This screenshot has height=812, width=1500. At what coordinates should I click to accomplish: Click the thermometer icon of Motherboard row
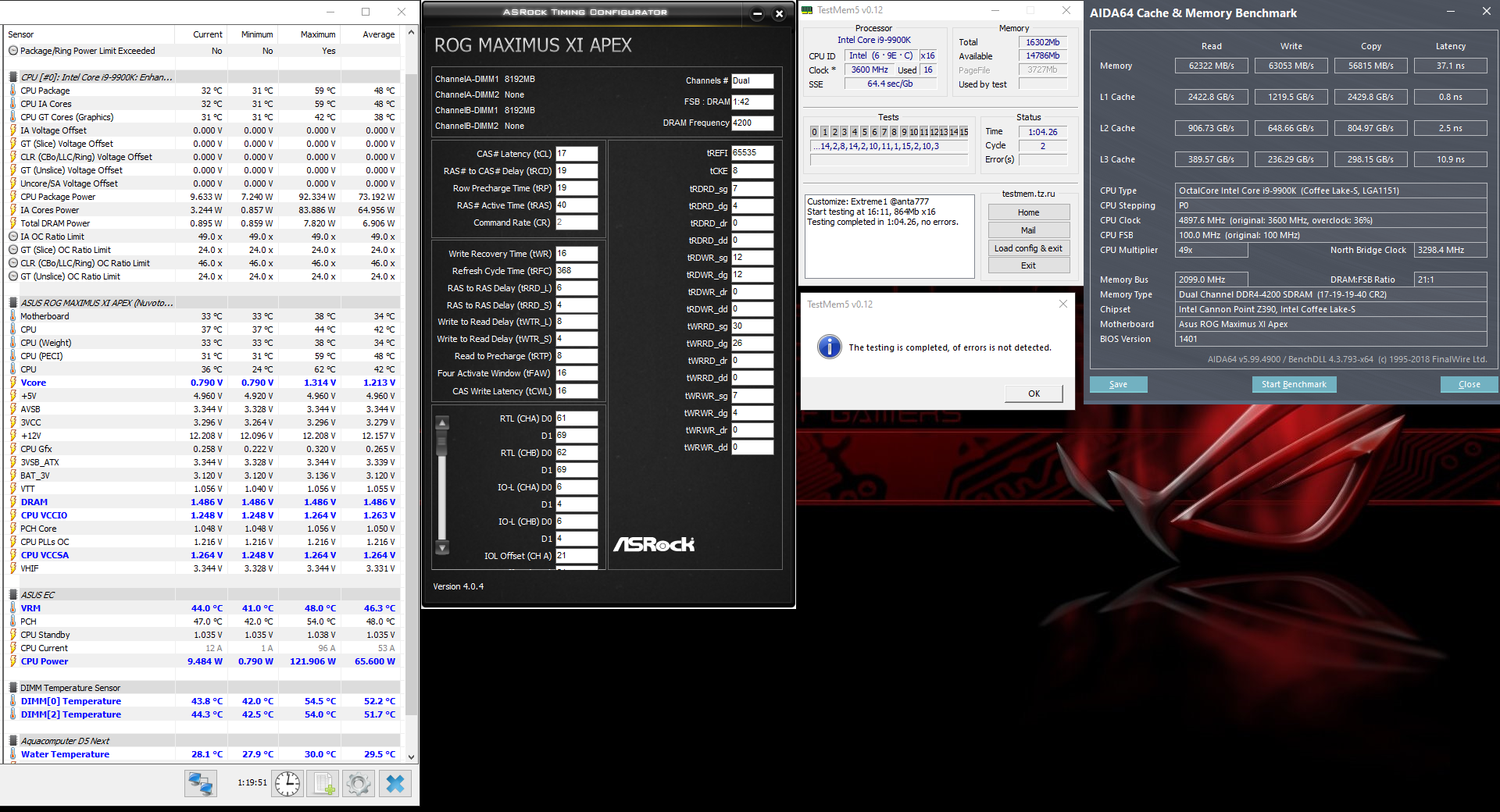(13, 316)
